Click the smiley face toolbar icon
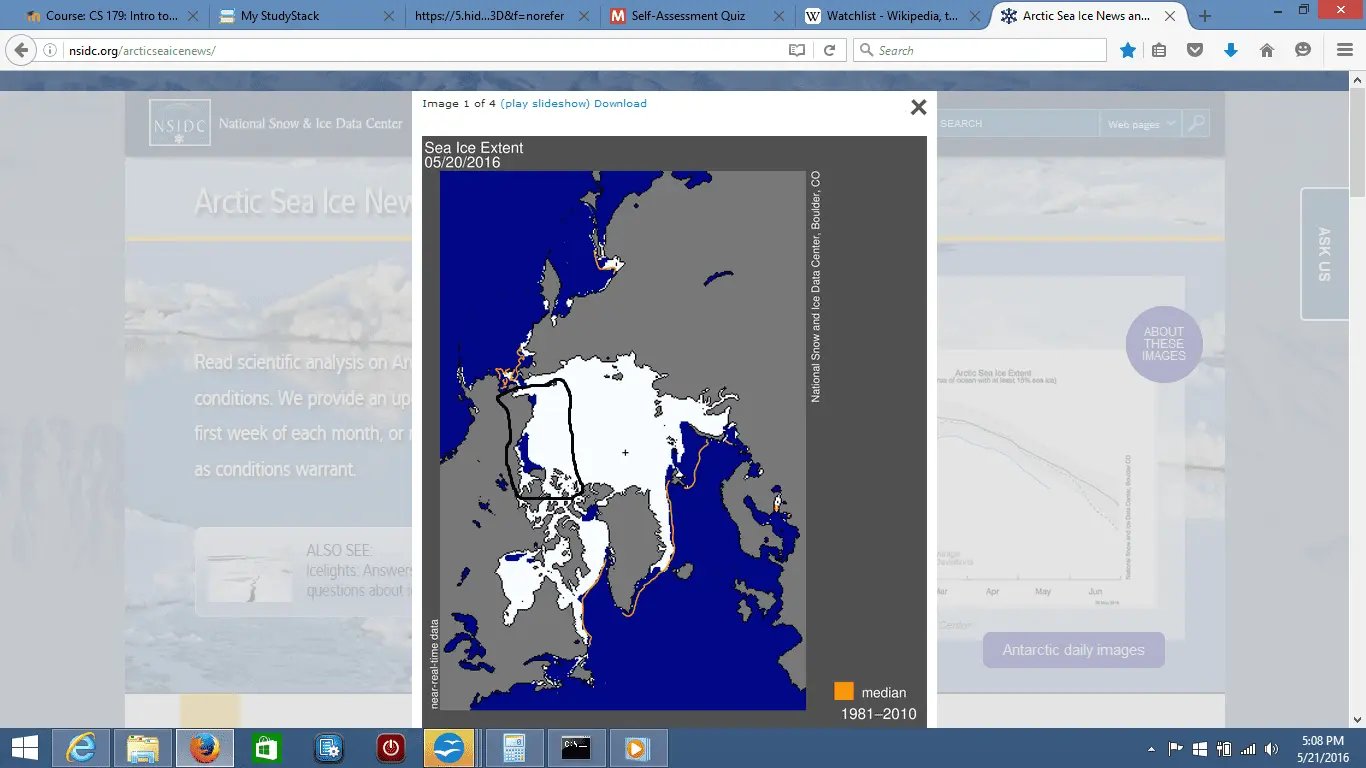The width and height of the screenshot is (1366, 768). [1302, 50]
